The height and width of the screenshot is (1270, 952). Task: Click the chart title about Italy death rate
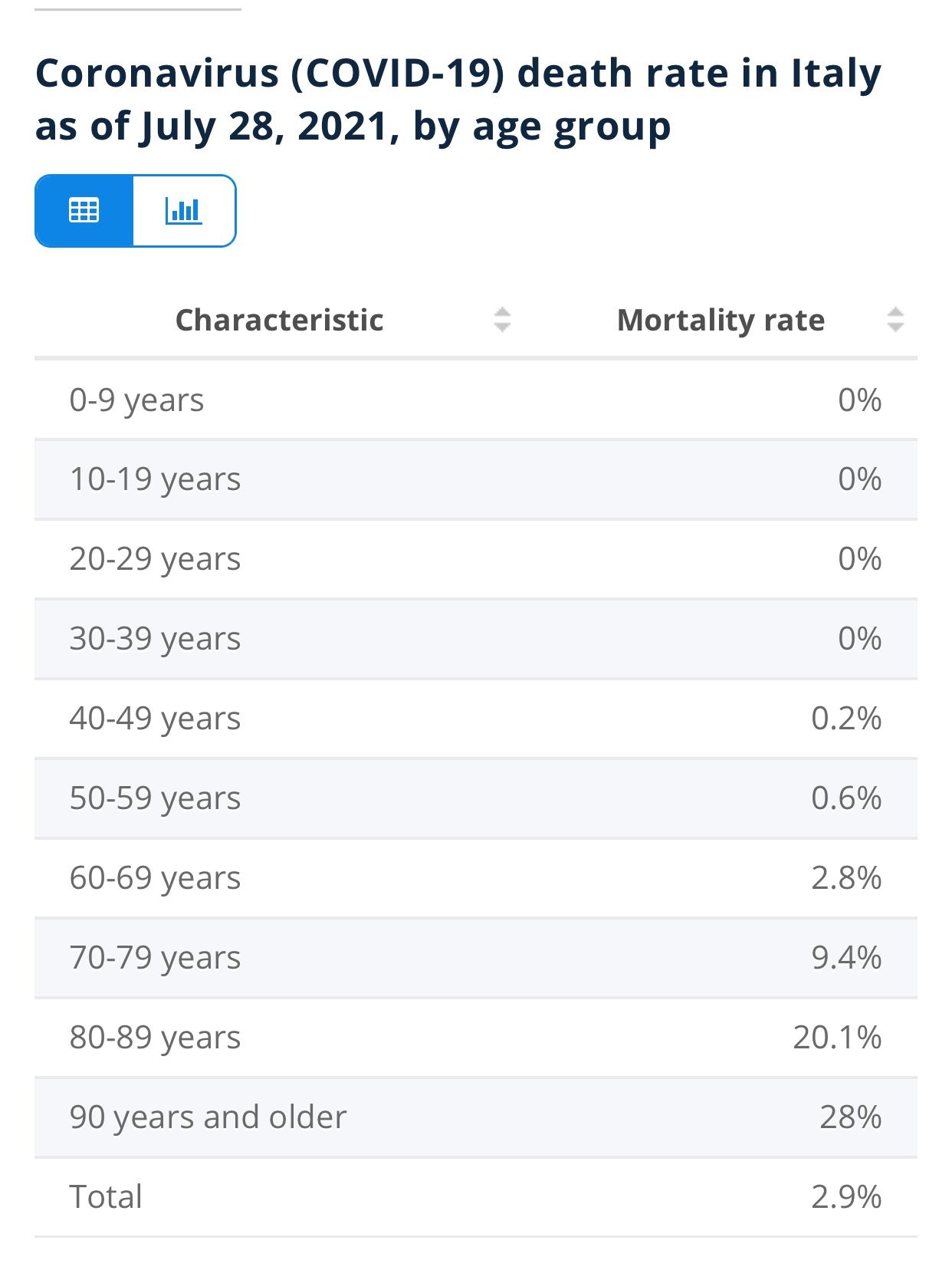pos(458,100)
